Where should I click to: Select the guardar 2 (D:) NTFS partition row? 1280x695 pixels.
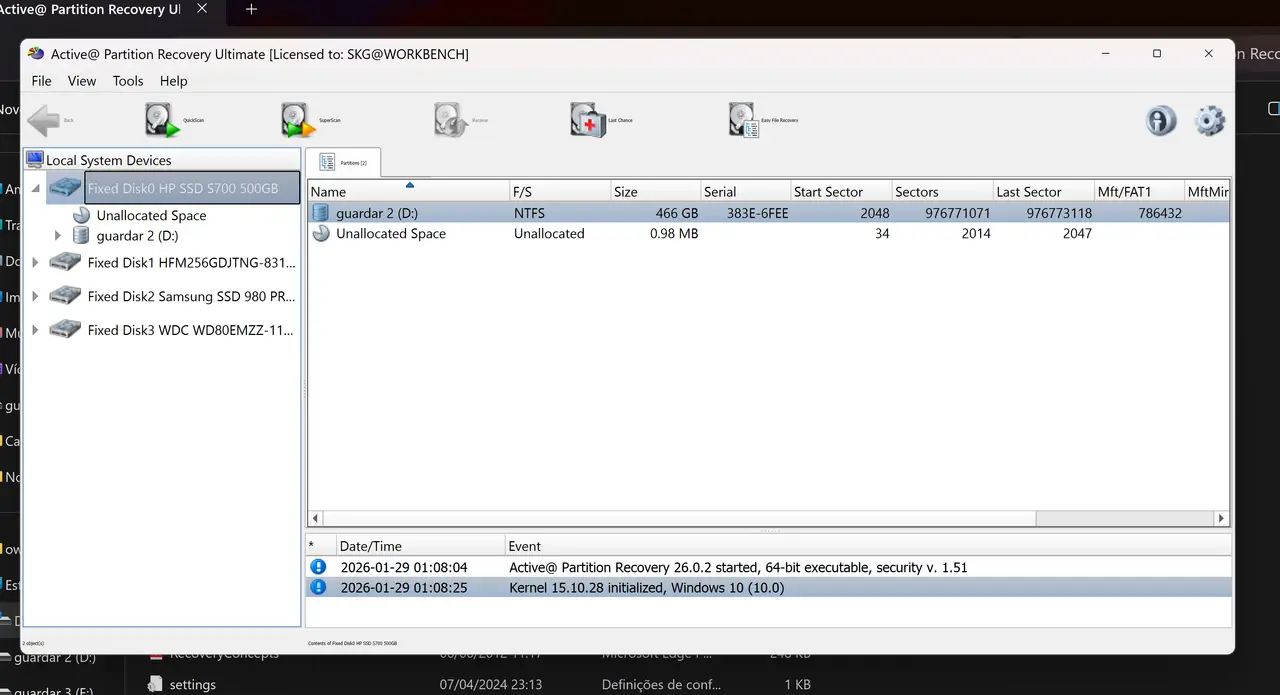click(768, 213)
